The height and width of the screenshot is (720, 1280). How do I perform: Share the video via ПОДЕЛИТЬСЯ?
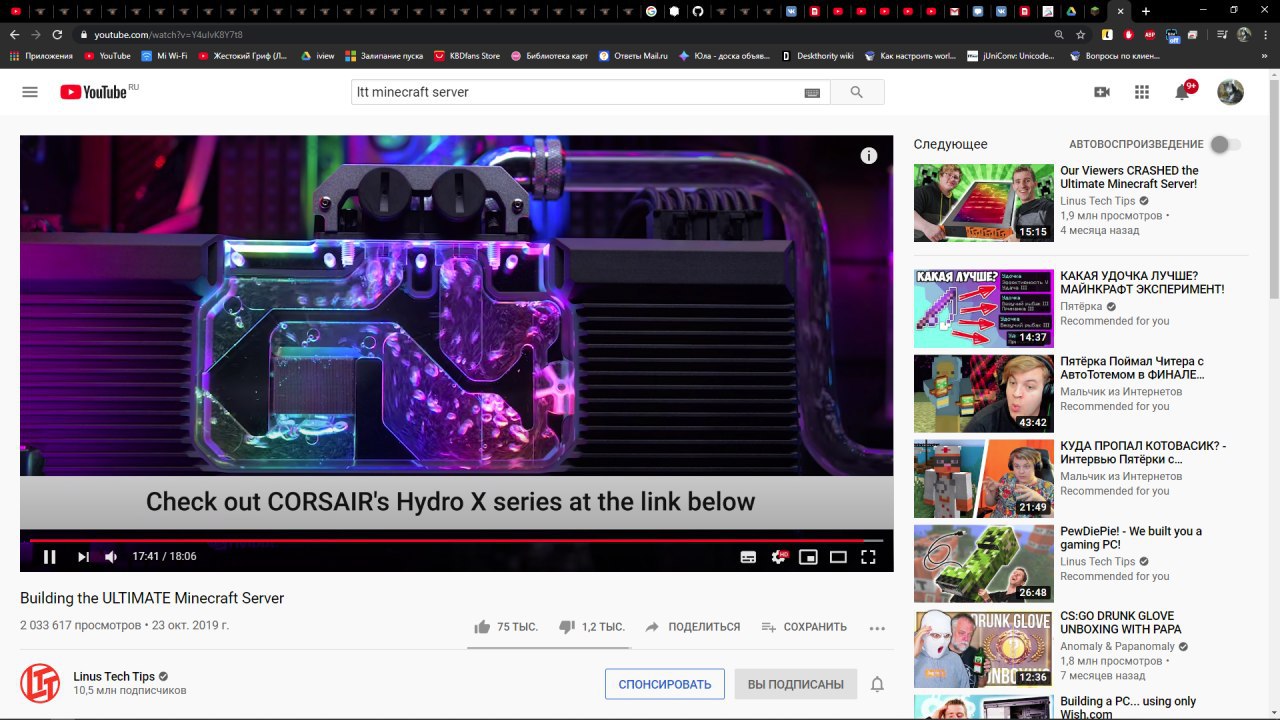click(x=692, y=627)
